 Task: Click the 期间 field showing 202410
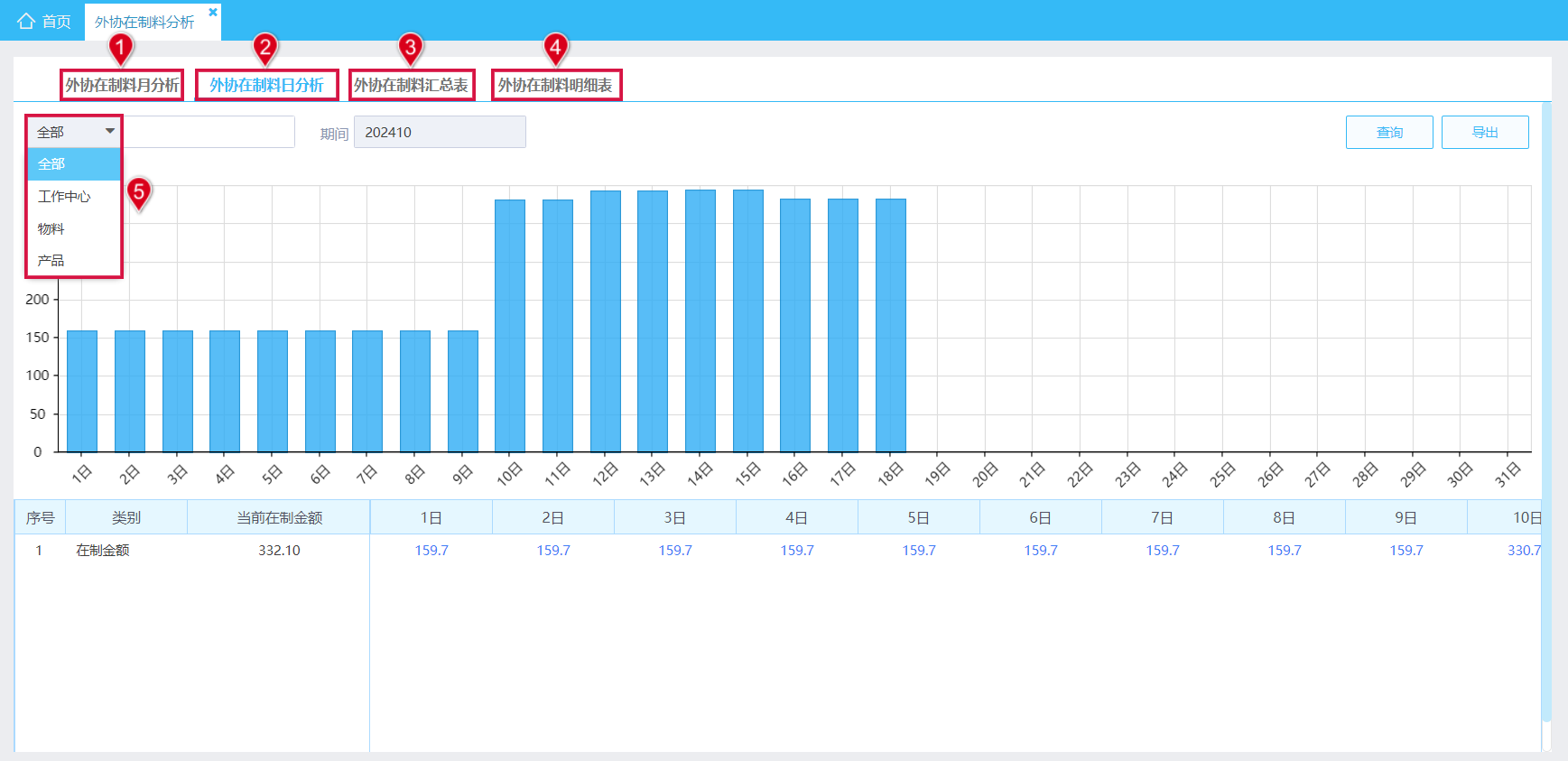pyautogui.click(x=440, y=132)
